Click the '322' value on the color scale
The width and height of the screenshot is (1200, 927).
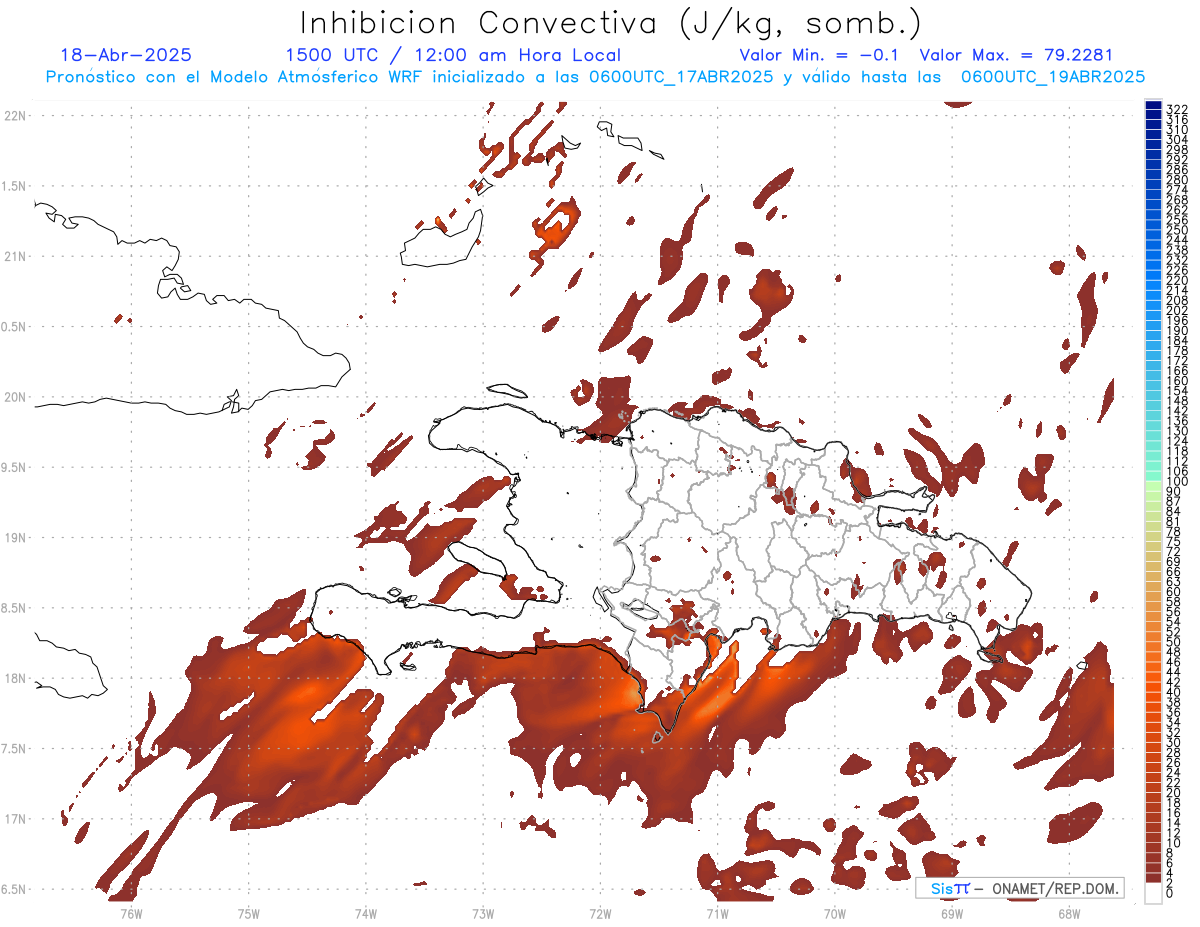1177,109
